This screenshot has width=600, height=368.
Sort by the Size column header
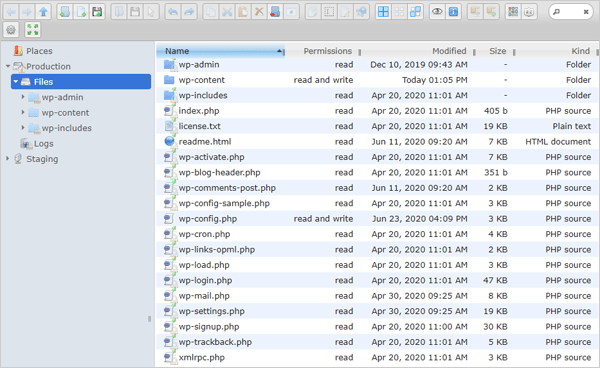(x=497, y=51)
